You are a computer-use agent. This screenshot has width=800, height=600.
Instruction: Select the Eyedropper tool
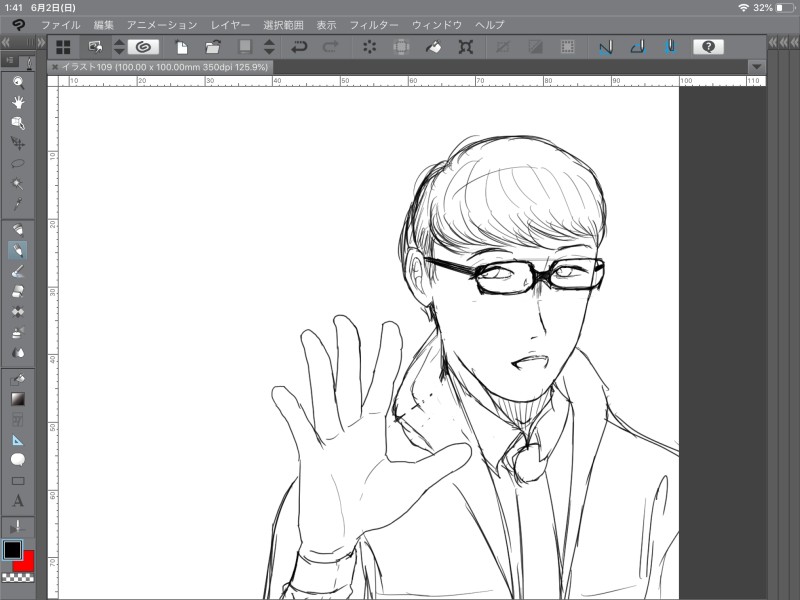click(x=18, y=204)
